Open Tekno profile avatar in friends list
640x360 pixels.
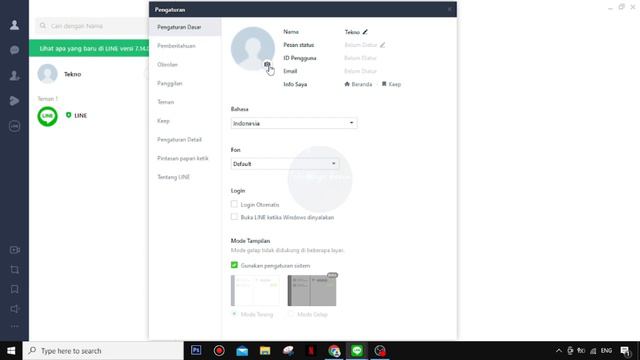[x=47, y=74]
